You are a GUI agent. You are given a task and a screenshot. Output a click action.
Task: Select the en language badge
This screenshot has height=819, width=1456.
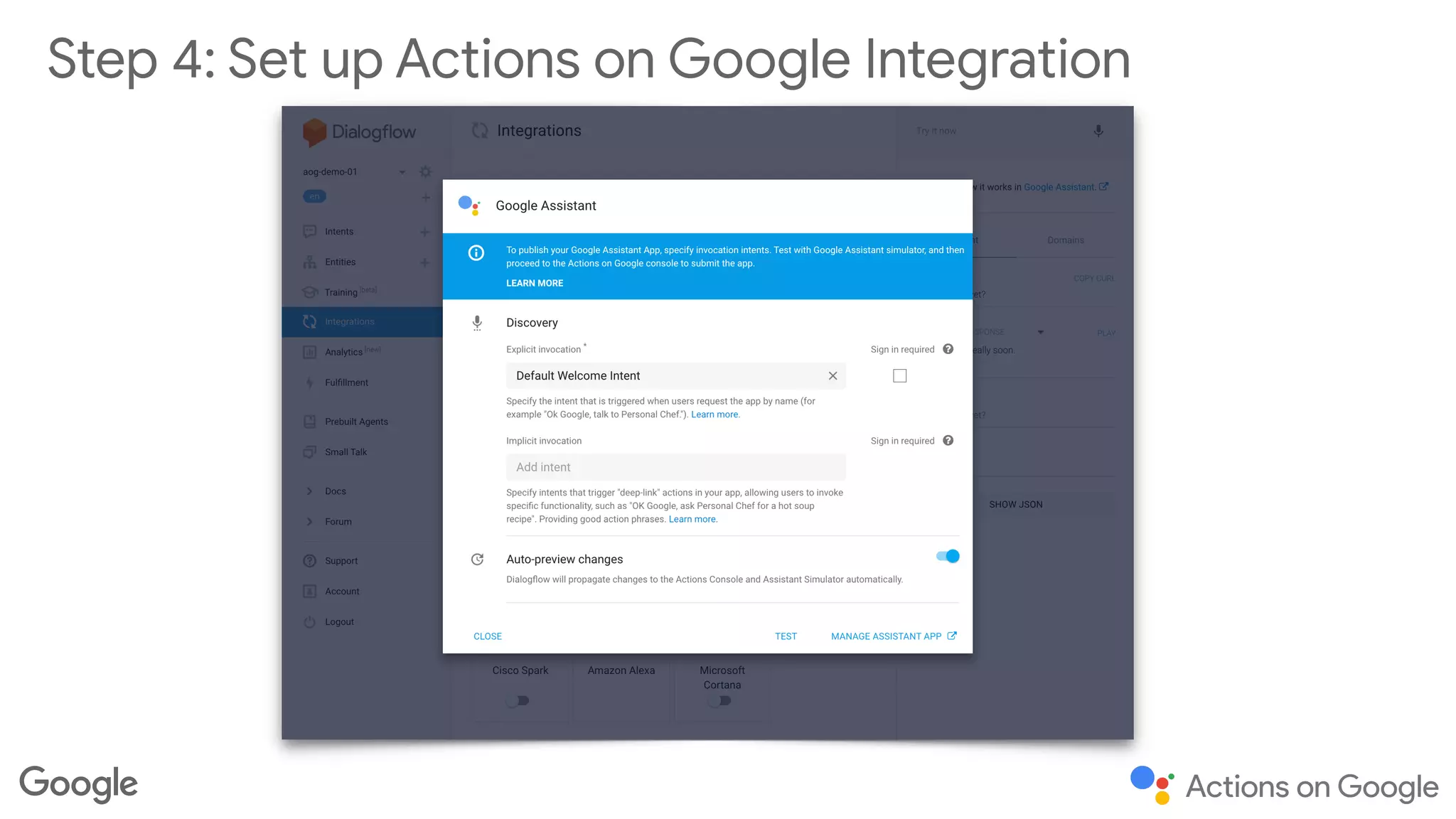click(314, 197)
